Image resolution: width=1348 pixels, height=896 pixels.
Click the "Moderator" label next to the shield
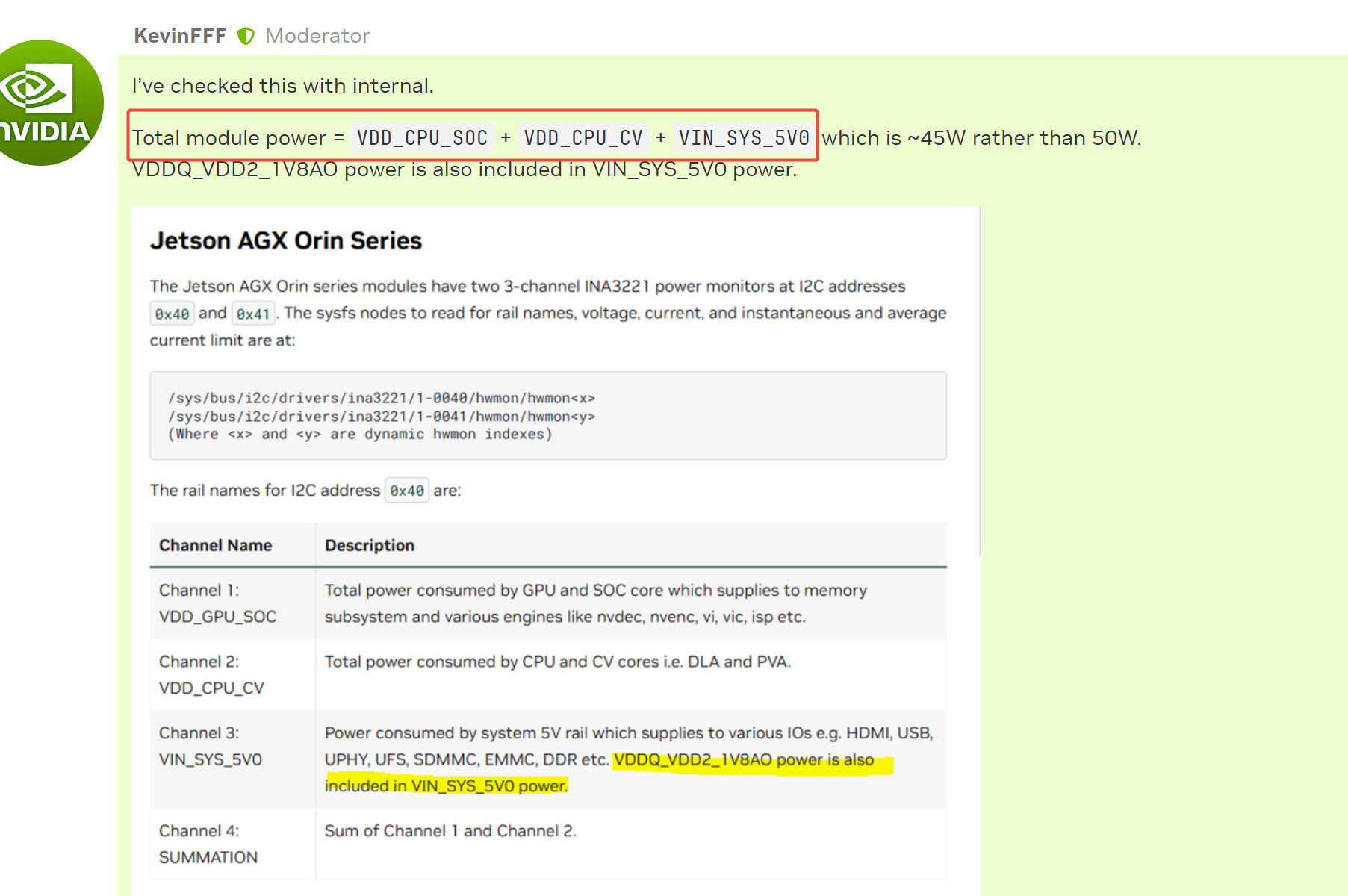(317, 36)
